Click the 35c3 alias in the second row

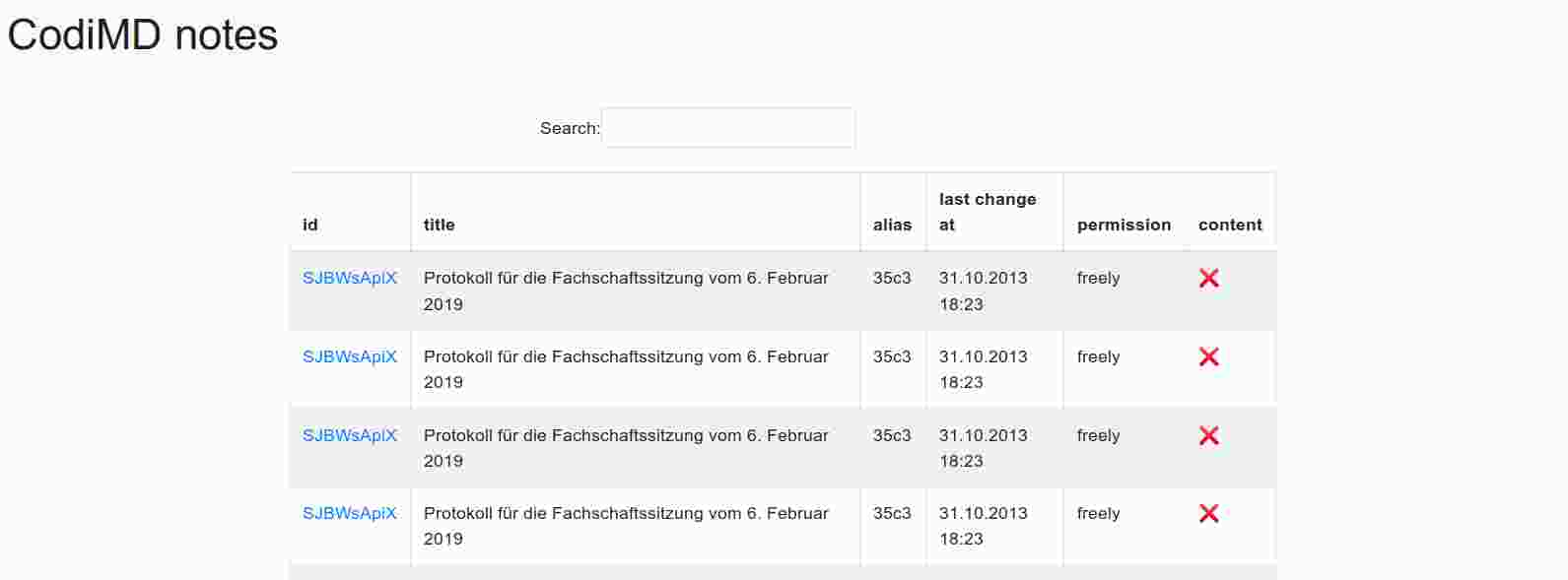892,357
